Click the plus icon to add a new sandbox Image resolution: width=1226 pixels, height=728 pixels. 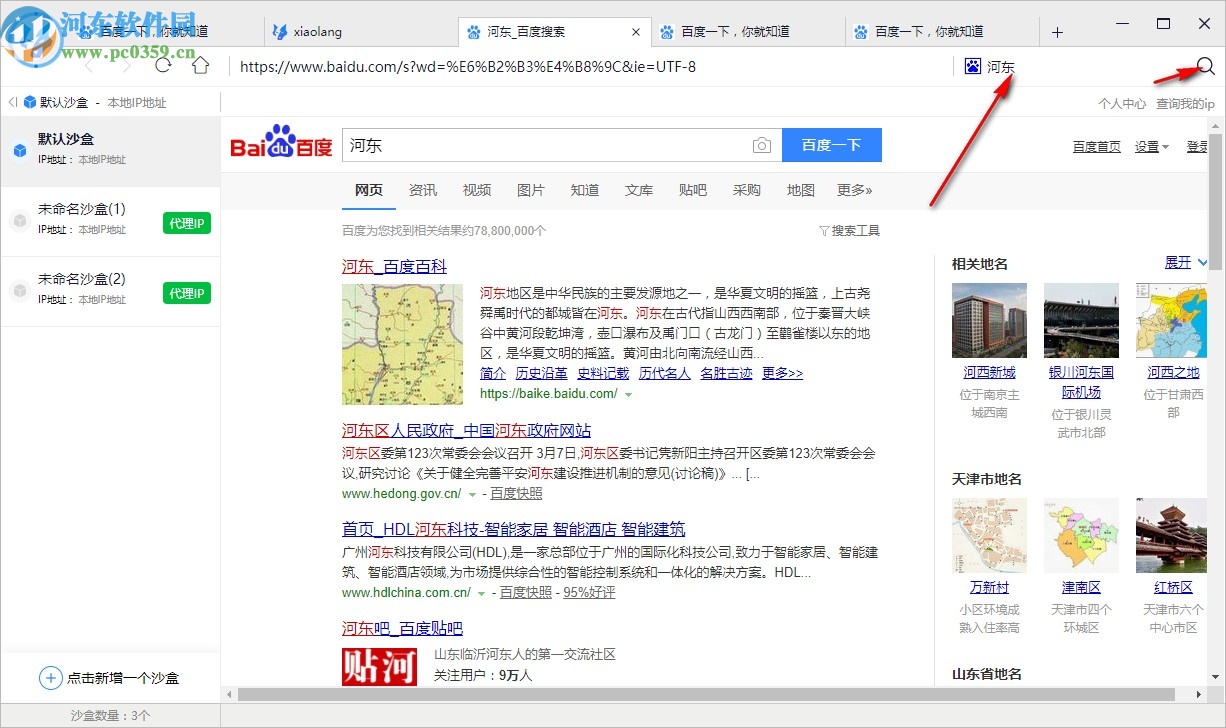tap(50, 678)
